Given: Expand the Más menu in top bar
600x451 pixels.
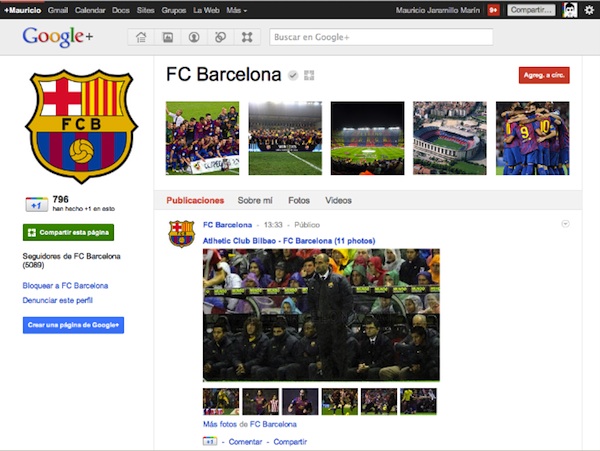Looking at the screenshot, I should coord(236,10).
